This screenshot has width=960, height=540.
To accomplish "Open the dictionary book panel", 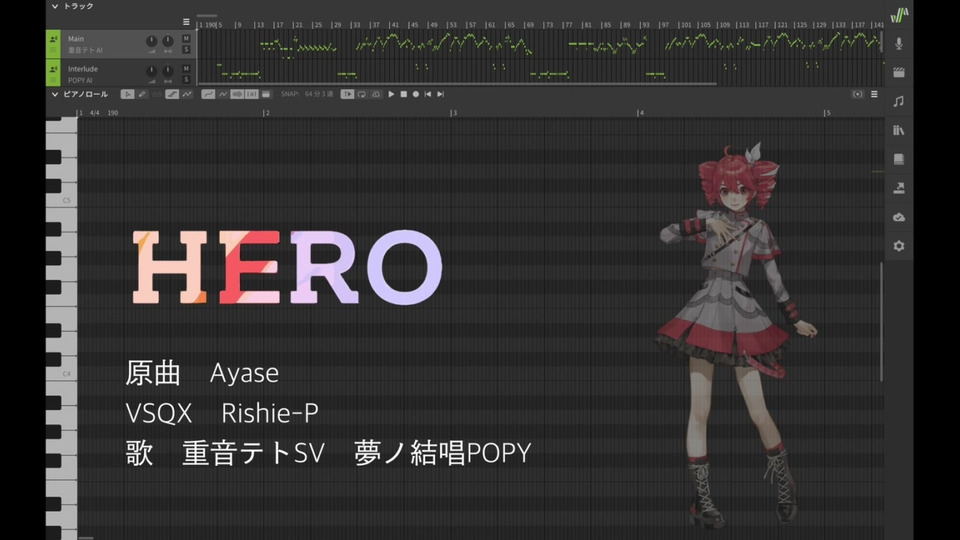I will click(899, 159).
